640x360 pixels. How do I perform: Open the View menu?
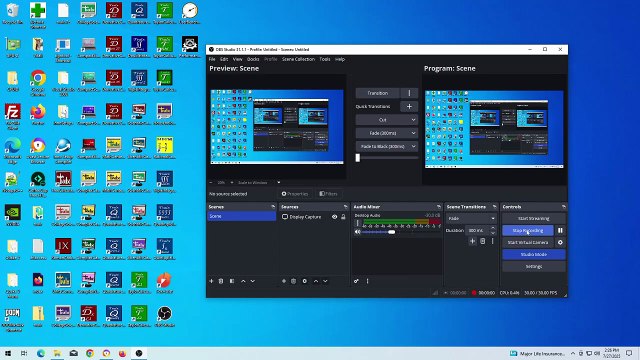point(237,59)
